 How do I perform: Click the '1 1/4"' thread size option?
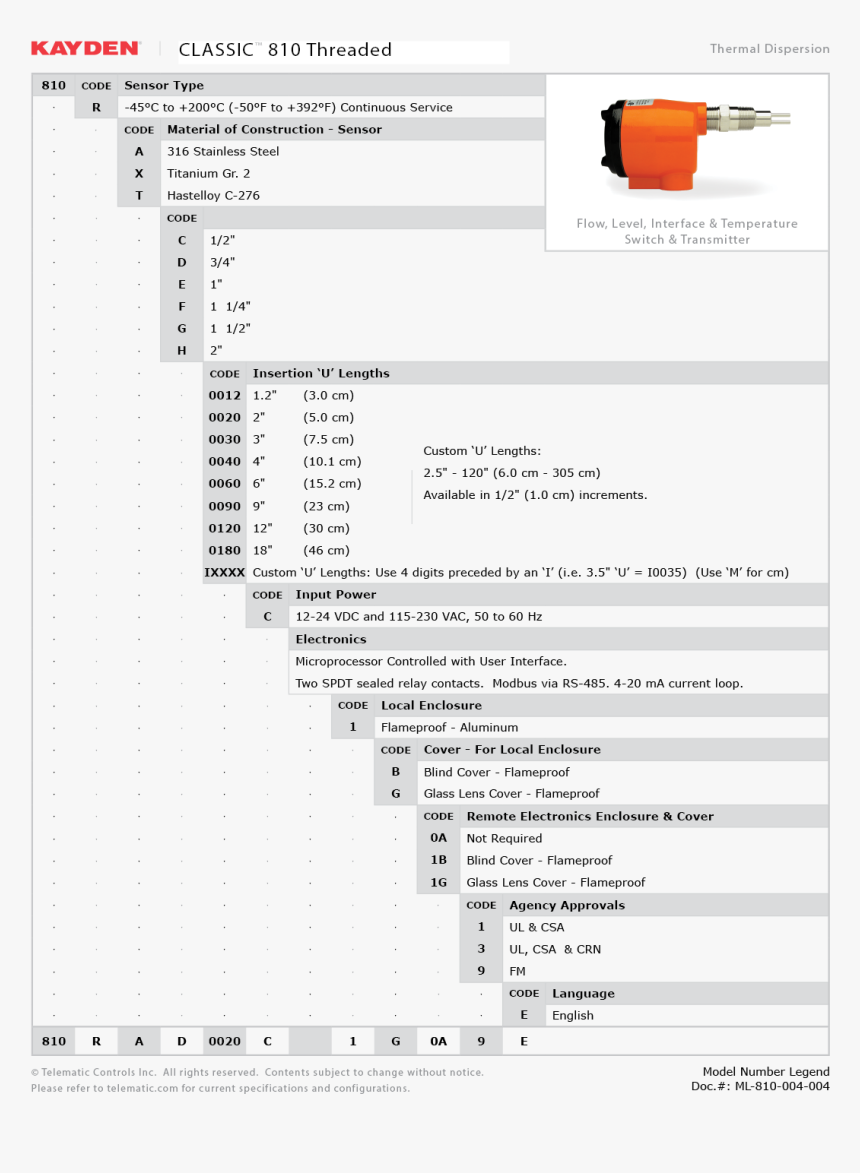(230, 307)
